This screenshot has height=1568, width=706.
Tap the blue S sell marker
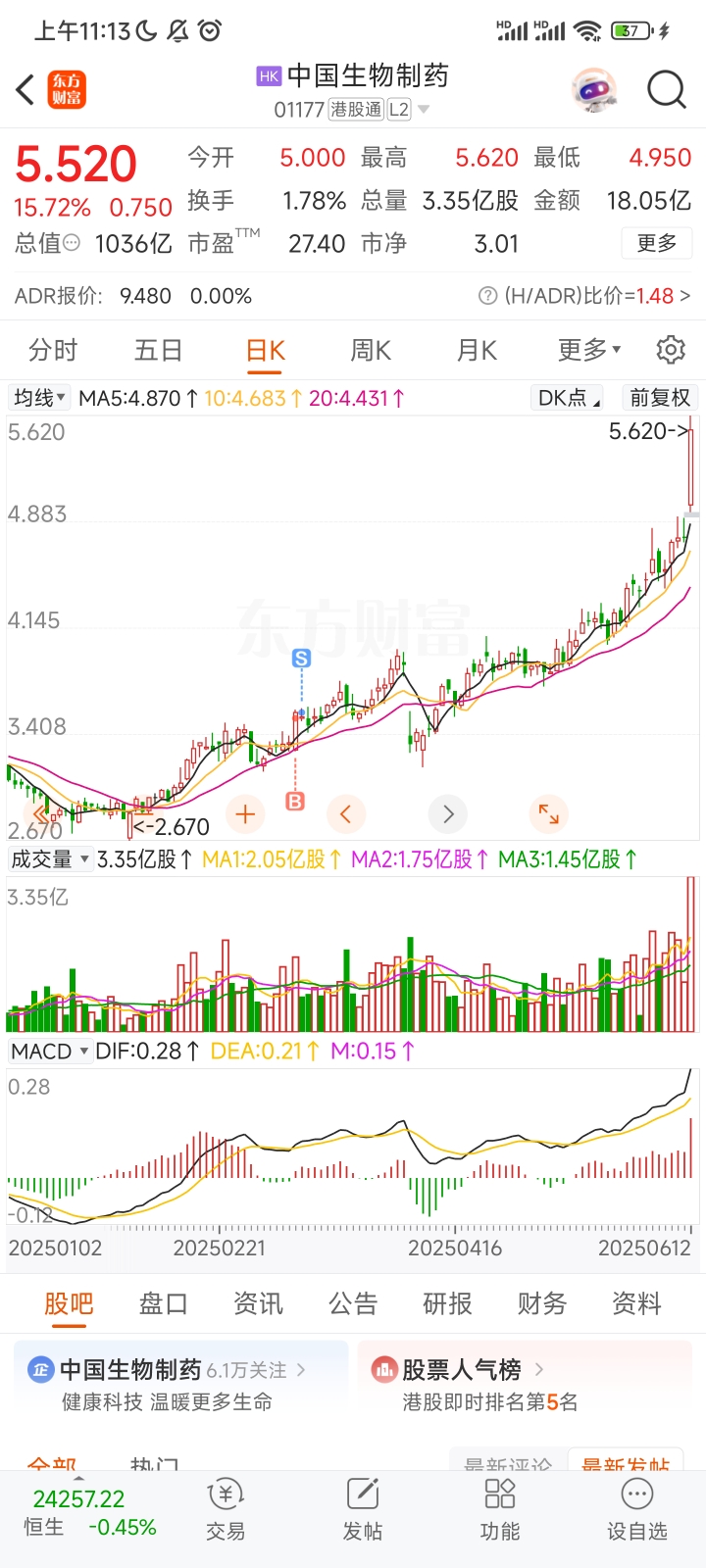point(301,659)
